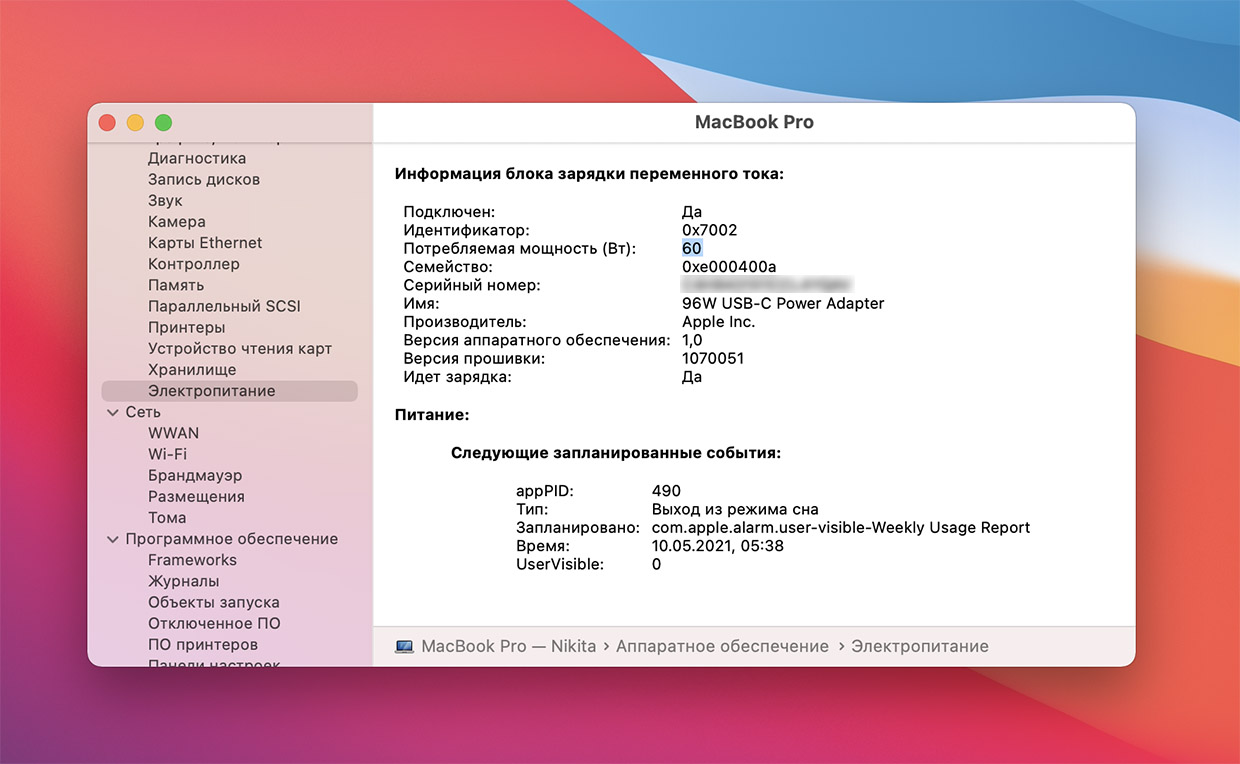Click the MacBook Pro window title
The image size is (1240, 764).
754,122
